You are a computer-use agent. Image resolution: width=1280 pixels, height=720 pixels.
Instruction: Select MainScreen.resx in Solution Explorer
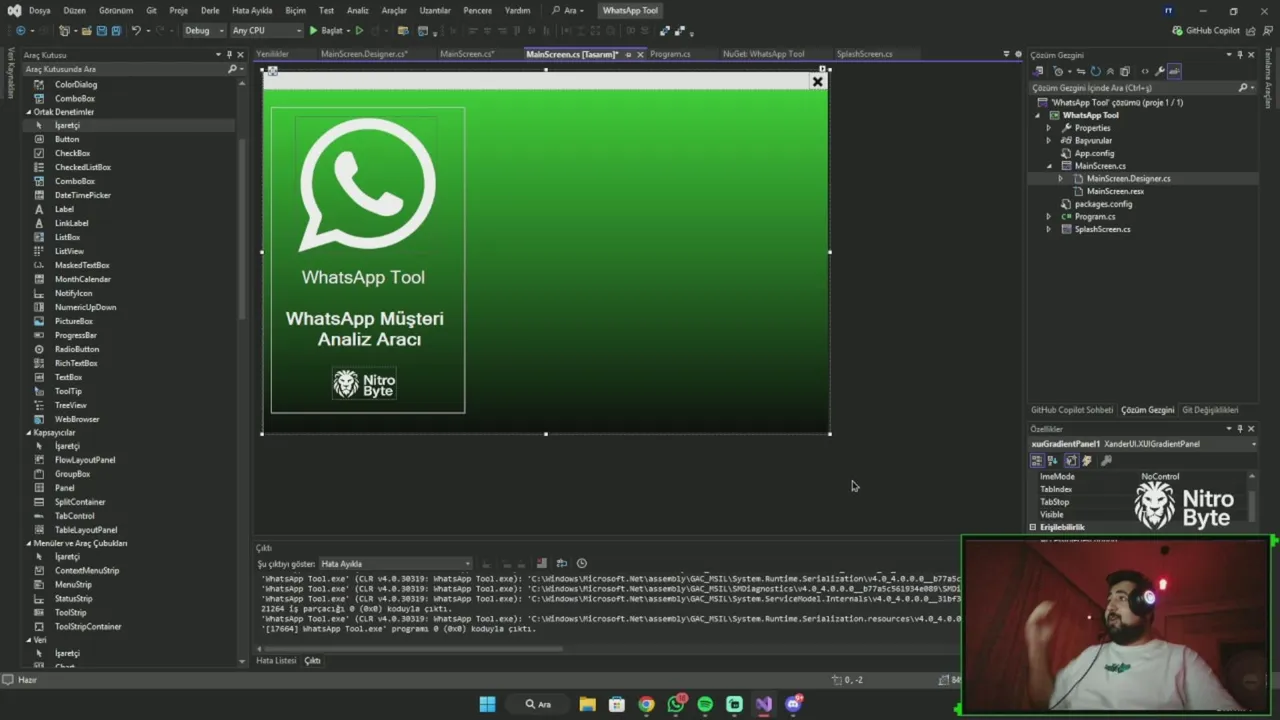click(x=1115, y=191)
